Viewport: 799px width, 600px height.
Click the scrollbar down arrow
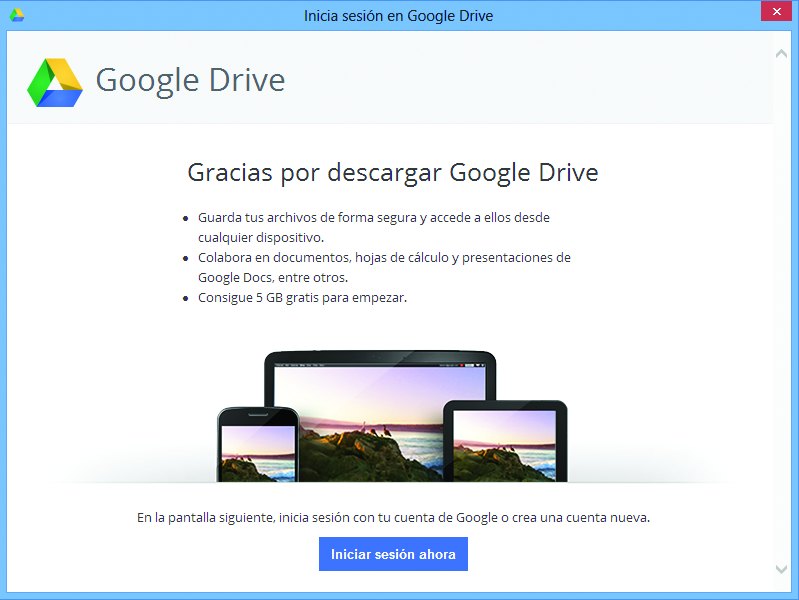(x=781, y=569)
